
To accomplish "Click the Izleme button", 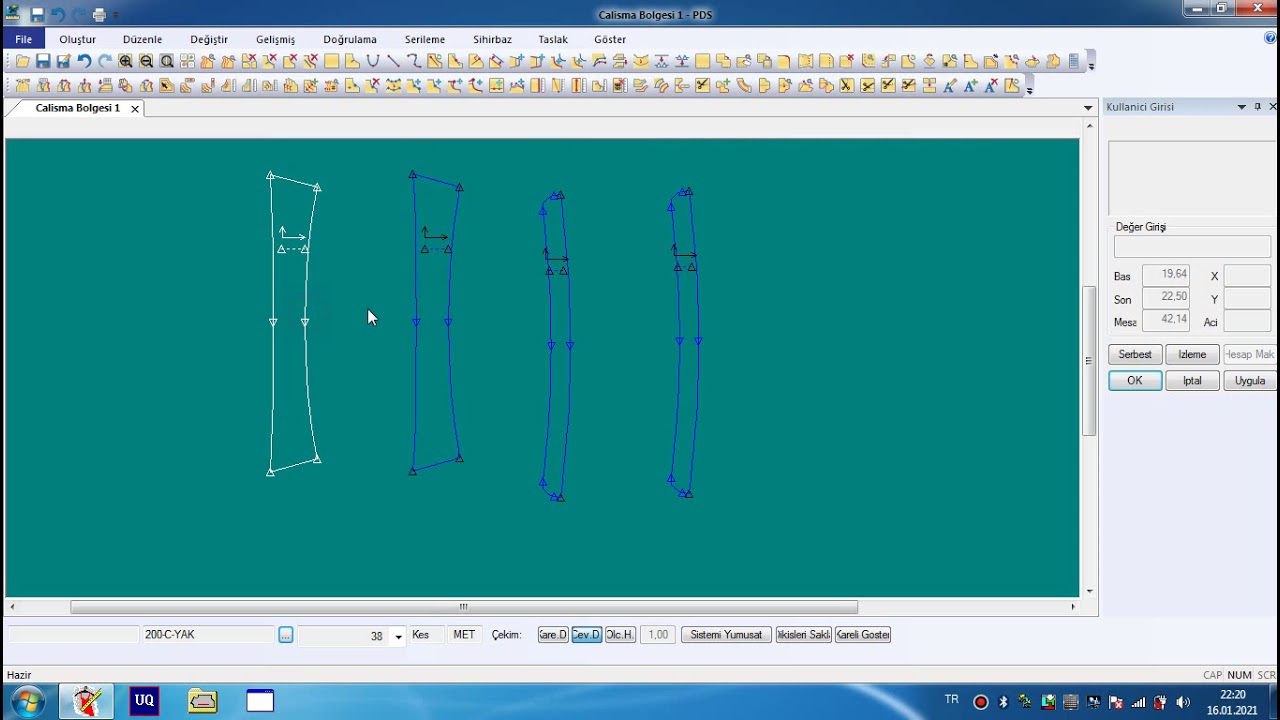I will pos(1192,354).
